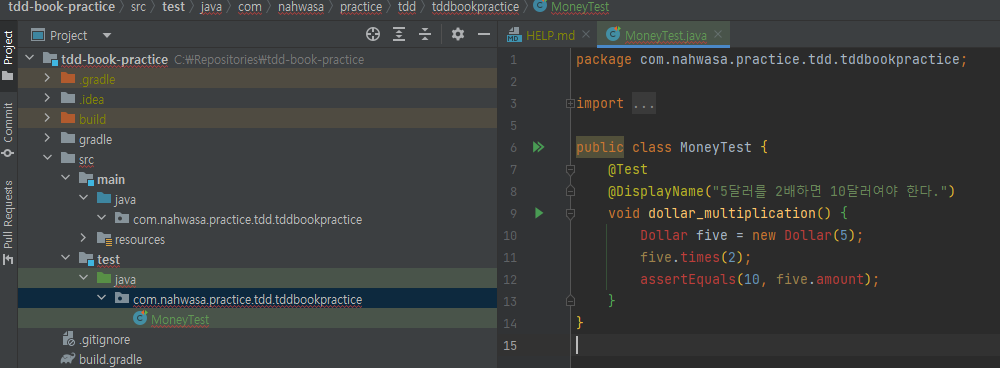Expand the folded import block
Image resolution: width=1000 pixels, height=368 pixels.
coord(570,103)
